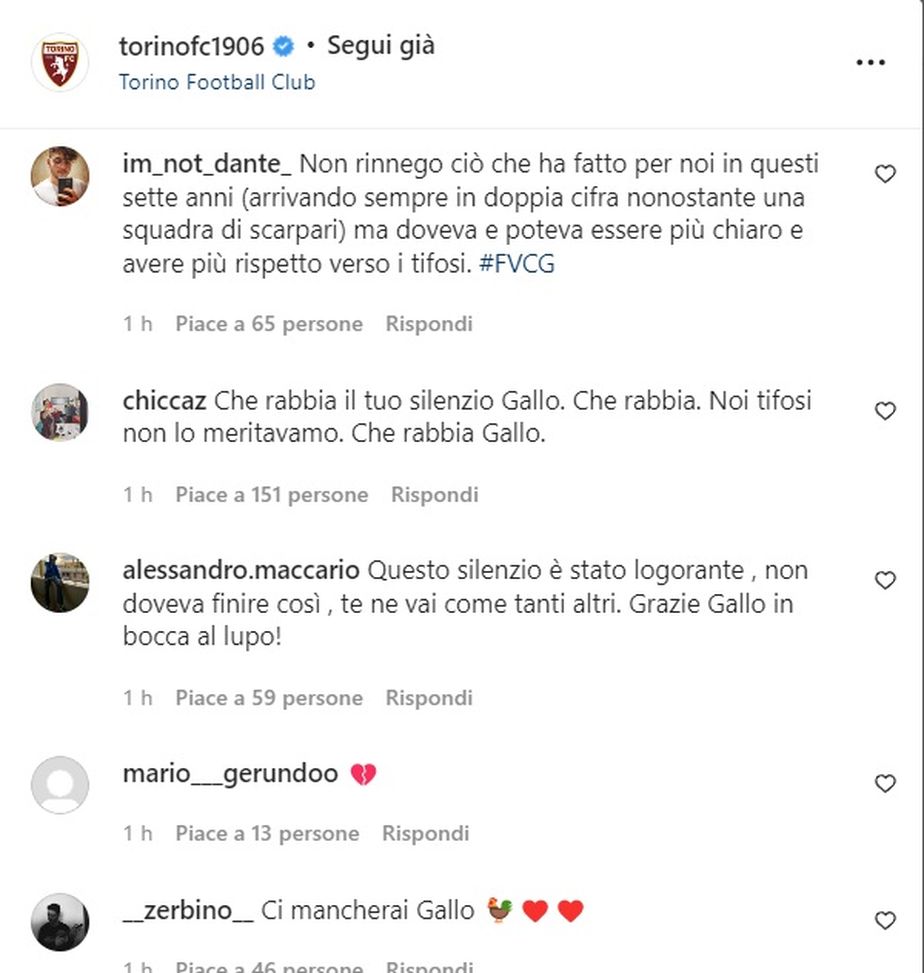
Task: Unfollow by toggling Segui già
Action: pos(380,45)
